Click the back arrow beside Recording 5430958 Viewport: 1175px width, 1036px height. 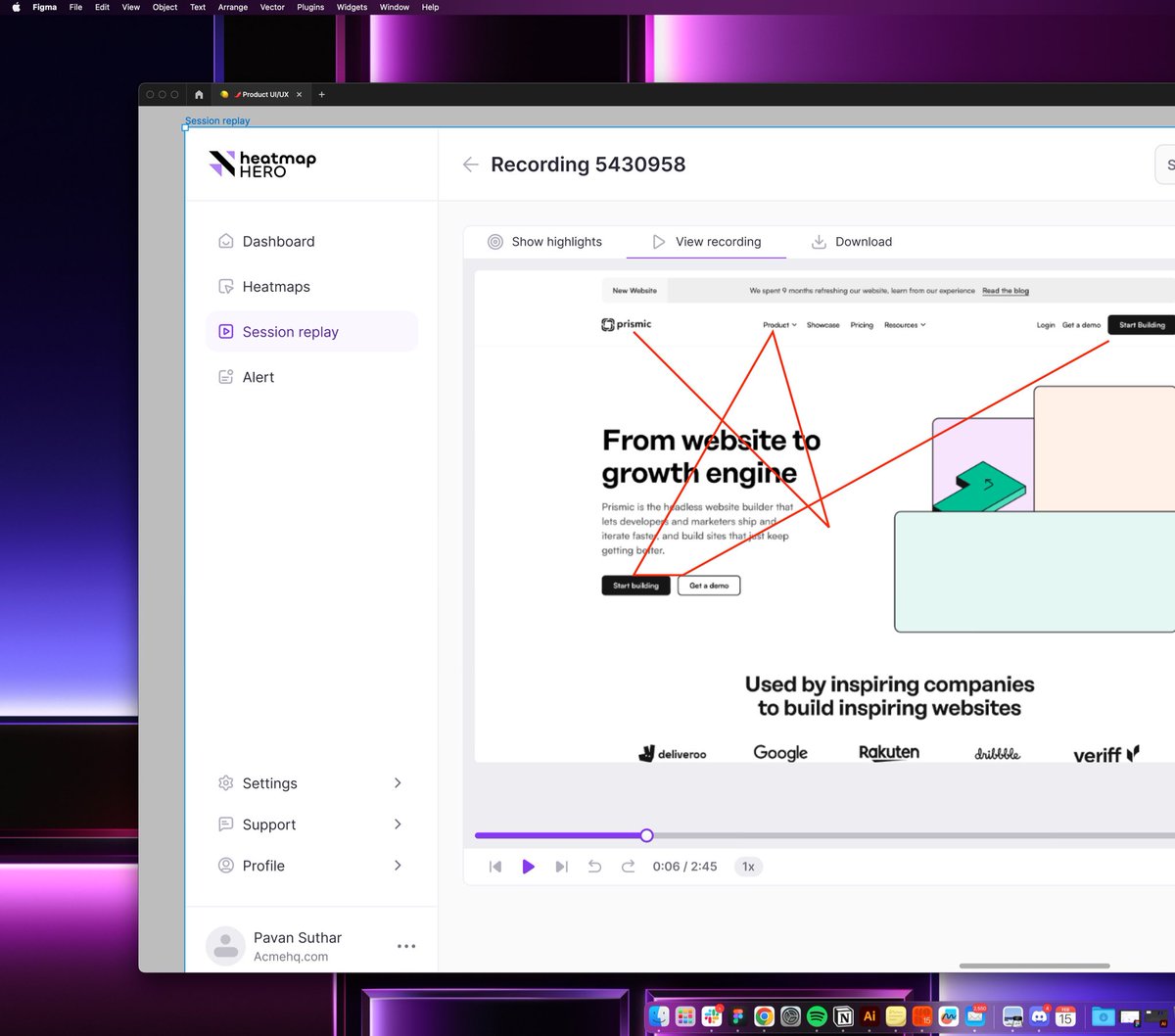470,165
